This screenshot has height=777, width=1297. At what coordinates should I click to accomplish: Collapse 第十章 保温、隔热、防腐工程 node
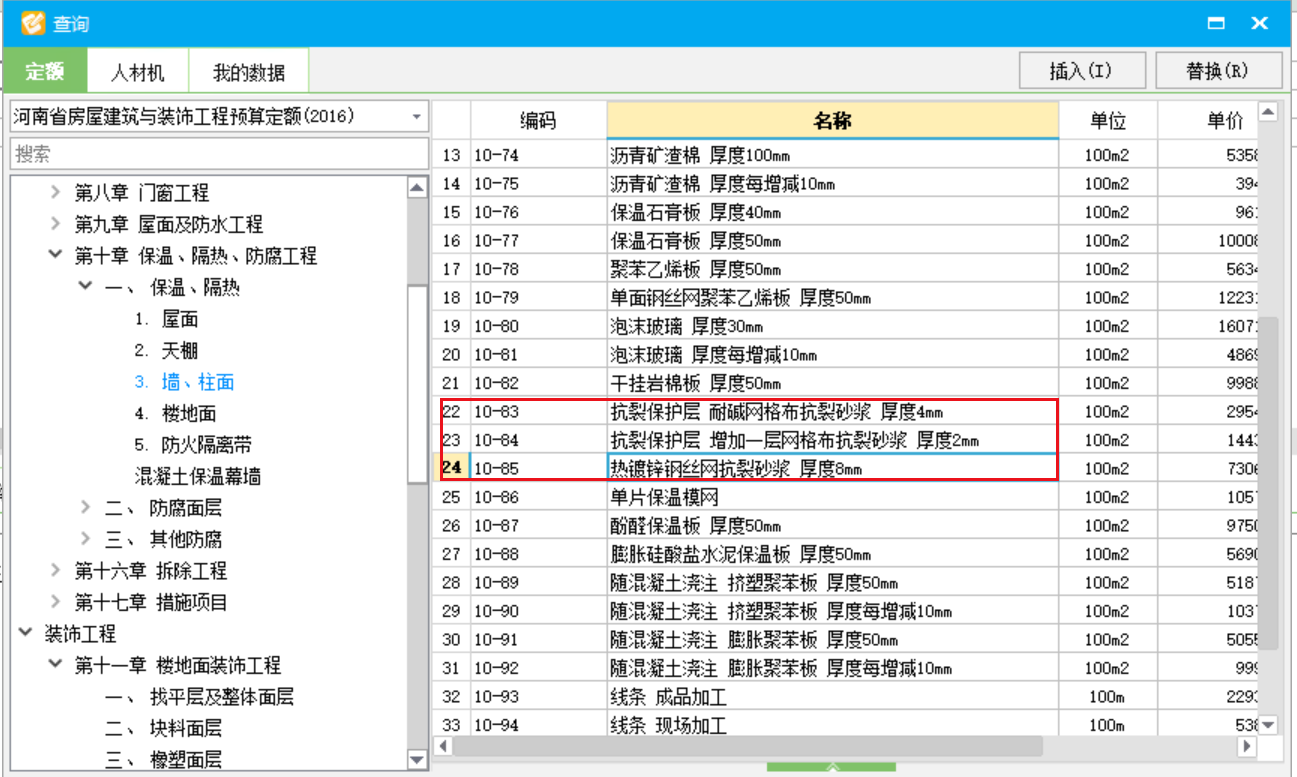[x=55, y=256]
